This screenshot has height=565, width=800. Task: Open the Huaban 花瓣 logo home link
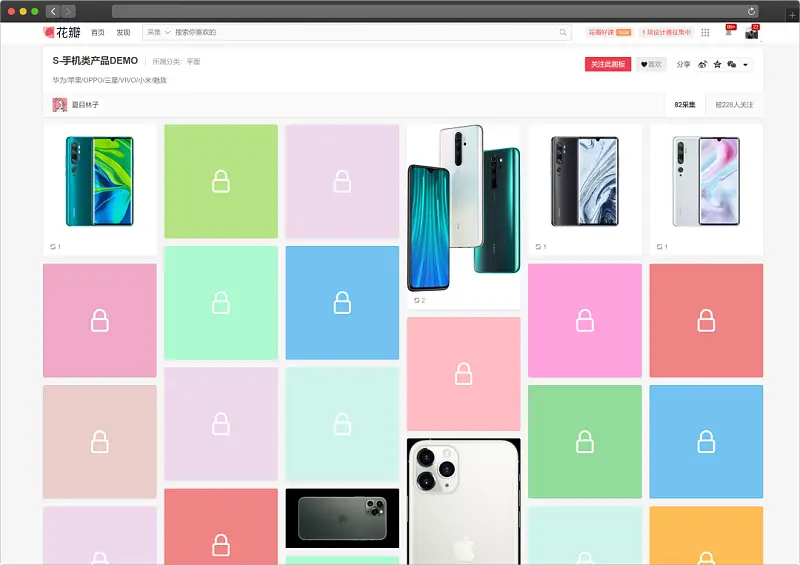(x=62, y=32)
